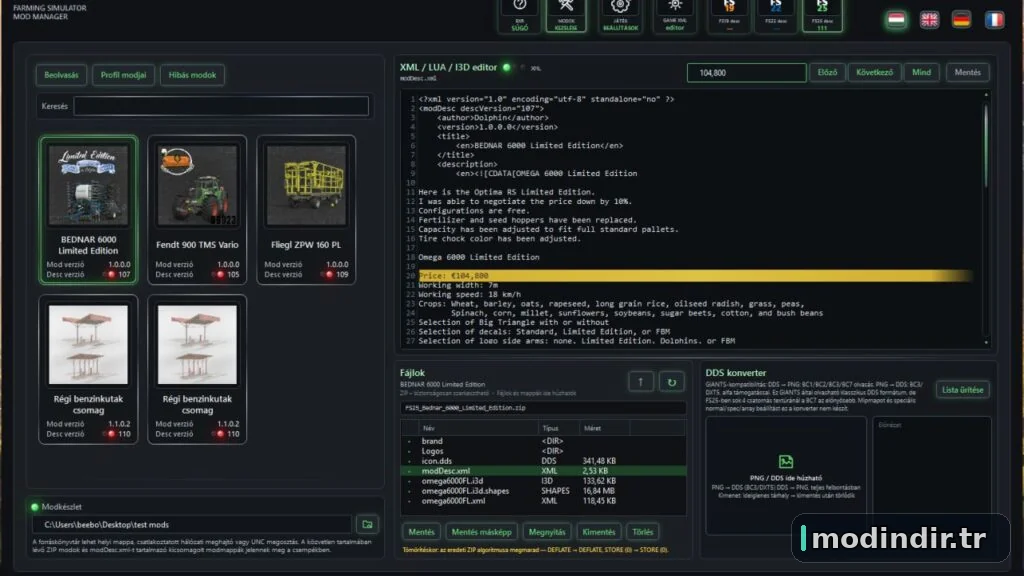Select the modDesc.xml file row

543,471
